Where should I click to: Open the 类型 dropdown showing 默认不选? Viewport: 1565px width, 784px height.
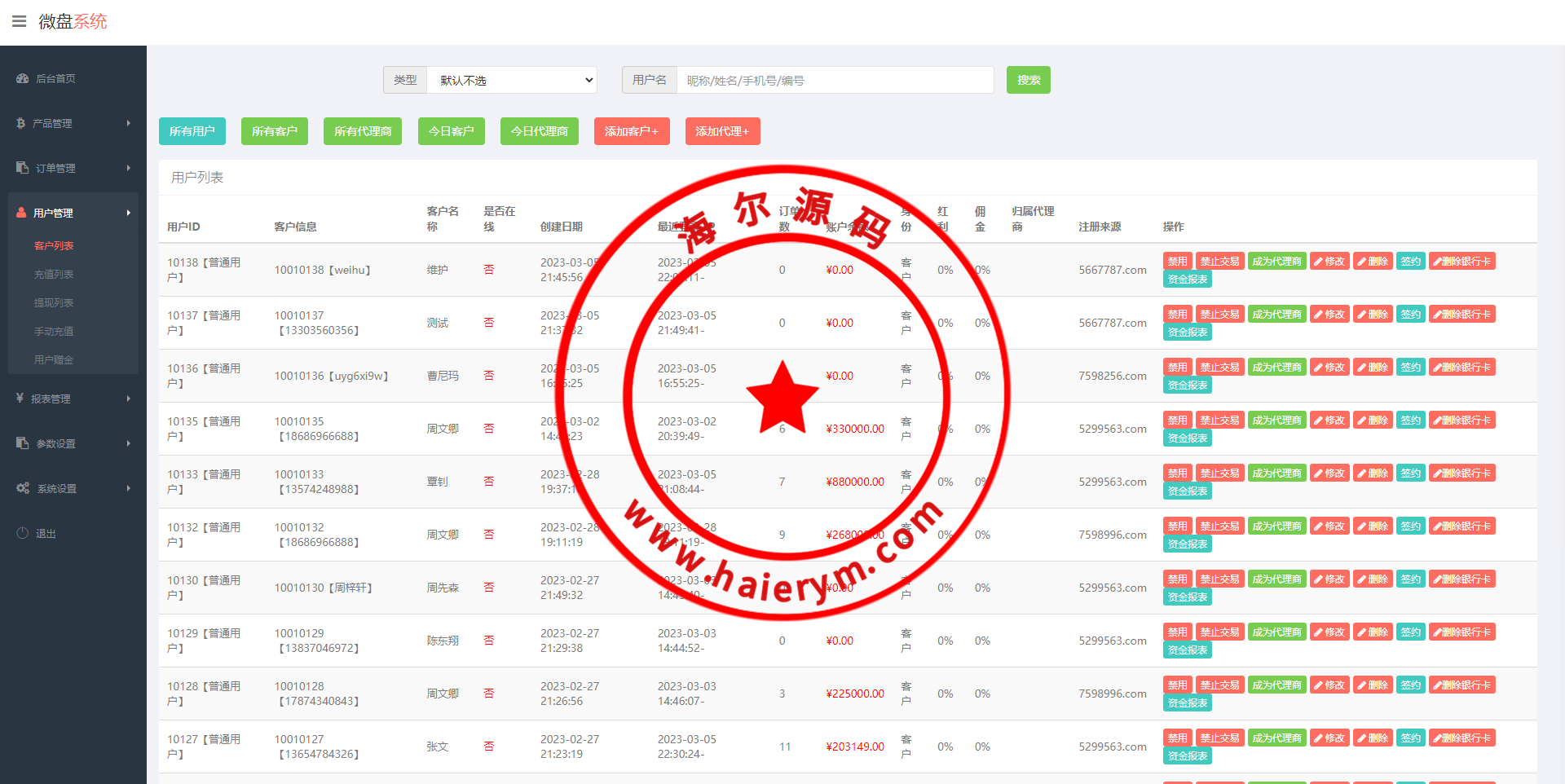tap(512, 81)
